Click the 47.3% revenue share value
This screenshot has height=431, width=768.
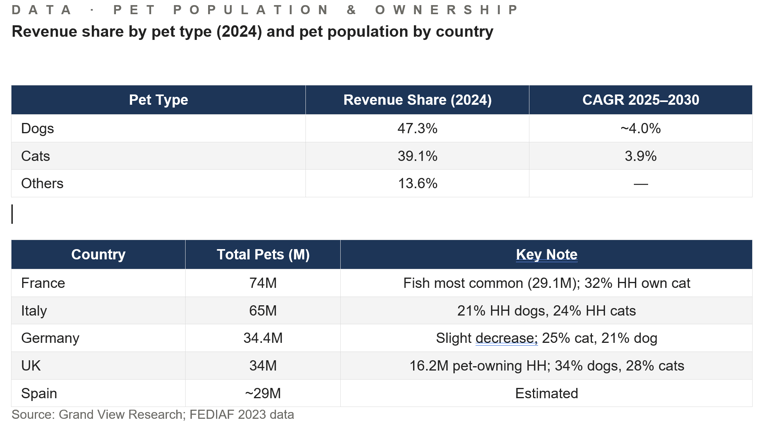[417, 128]
